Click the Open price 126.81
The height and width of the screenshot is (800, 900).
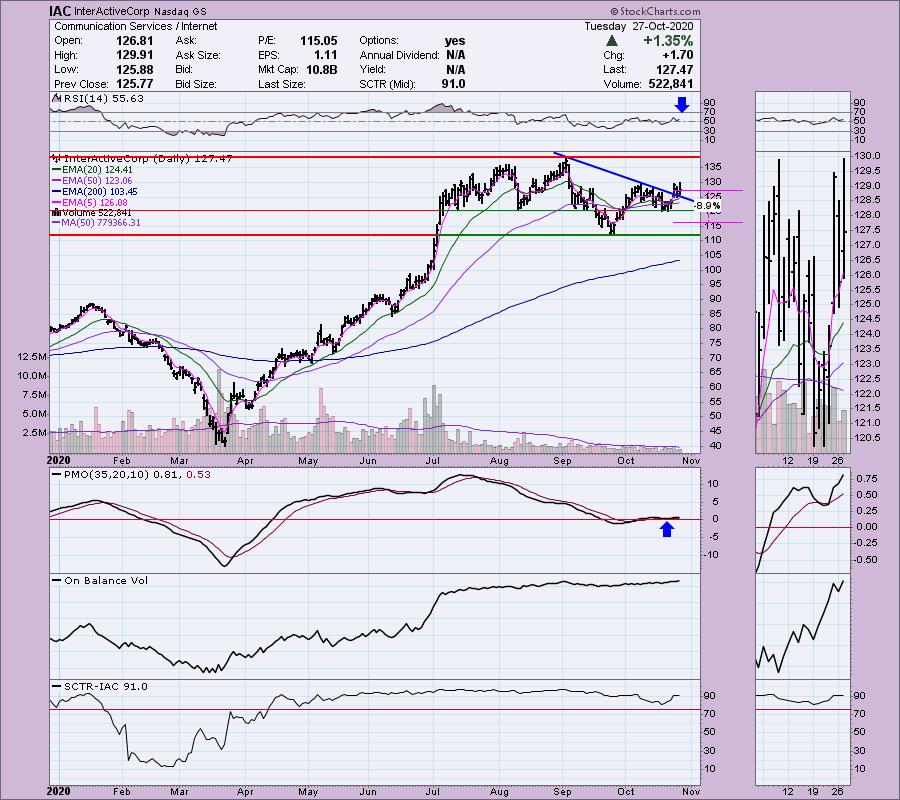click(x=135, y=41)
